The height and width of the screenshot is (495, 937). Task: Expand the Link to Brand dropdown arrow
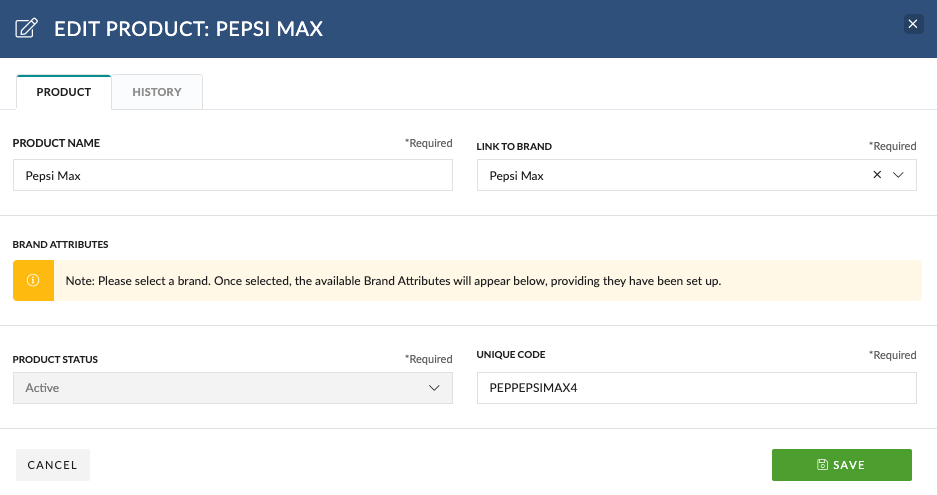pos(898,175)
